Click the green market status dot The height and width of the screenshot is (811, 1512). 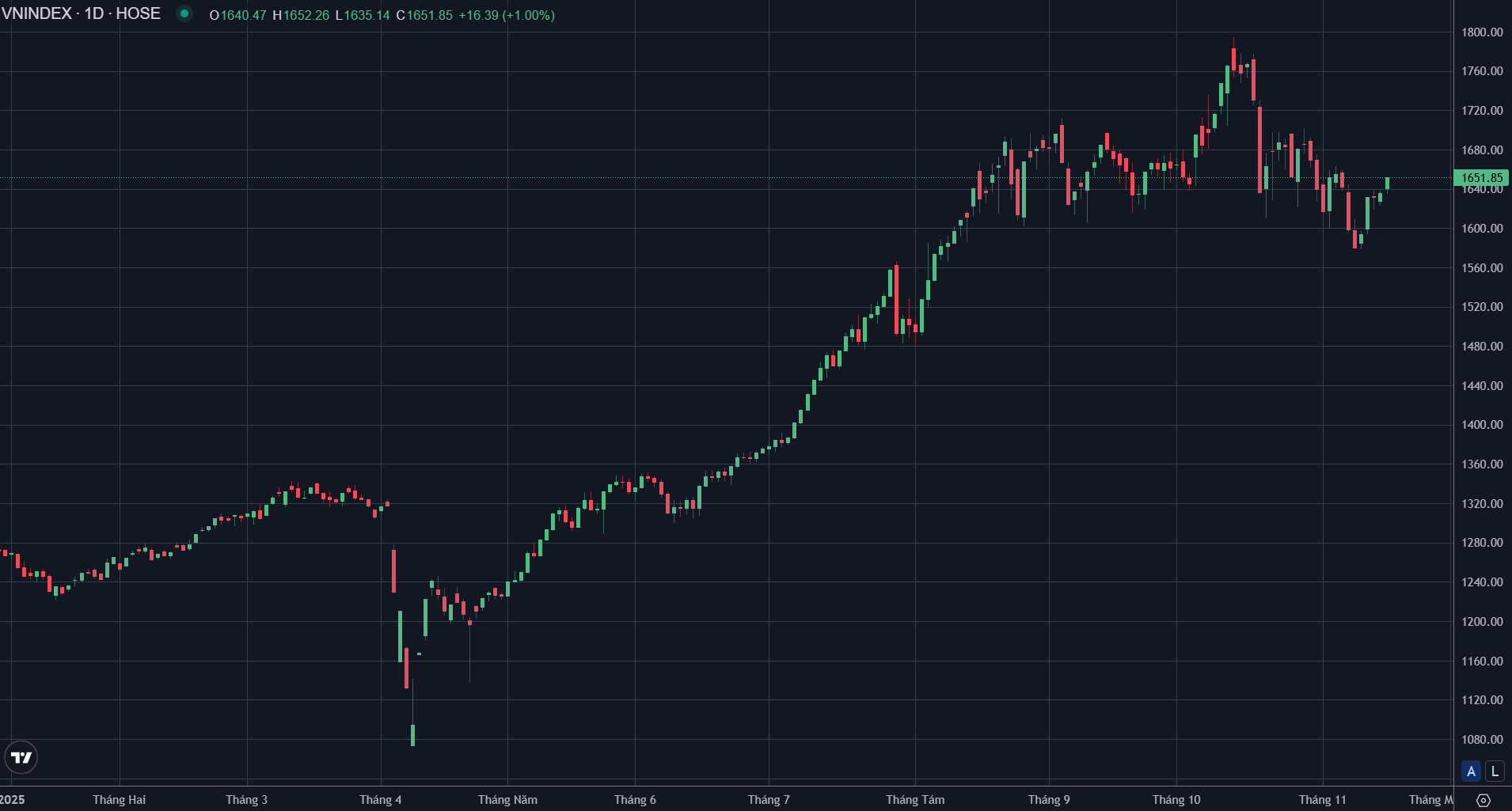[x=184, y=13]
